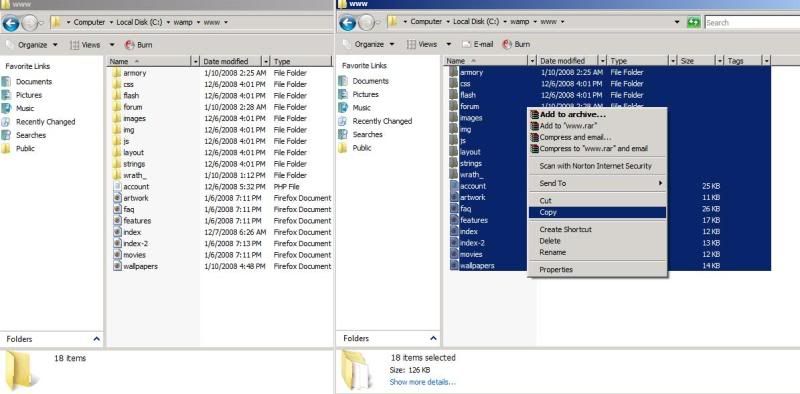Screen dimensions: 800x394
Task: Open Pictures favorite link in right window
Action: coord(365,94)
